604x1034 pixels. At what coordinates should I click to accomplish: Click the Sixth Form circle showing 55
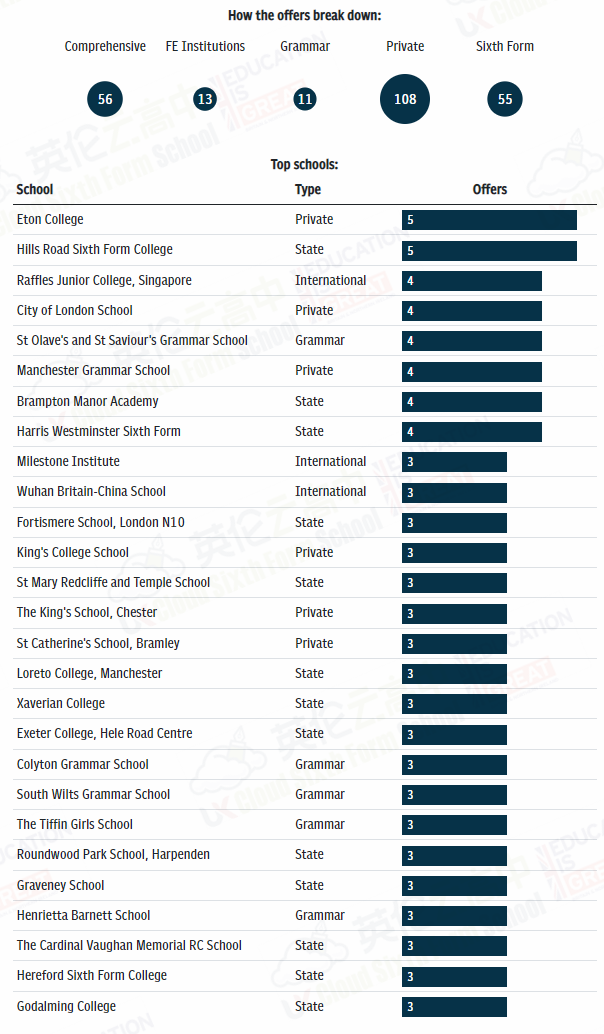(x=505, y=99)
